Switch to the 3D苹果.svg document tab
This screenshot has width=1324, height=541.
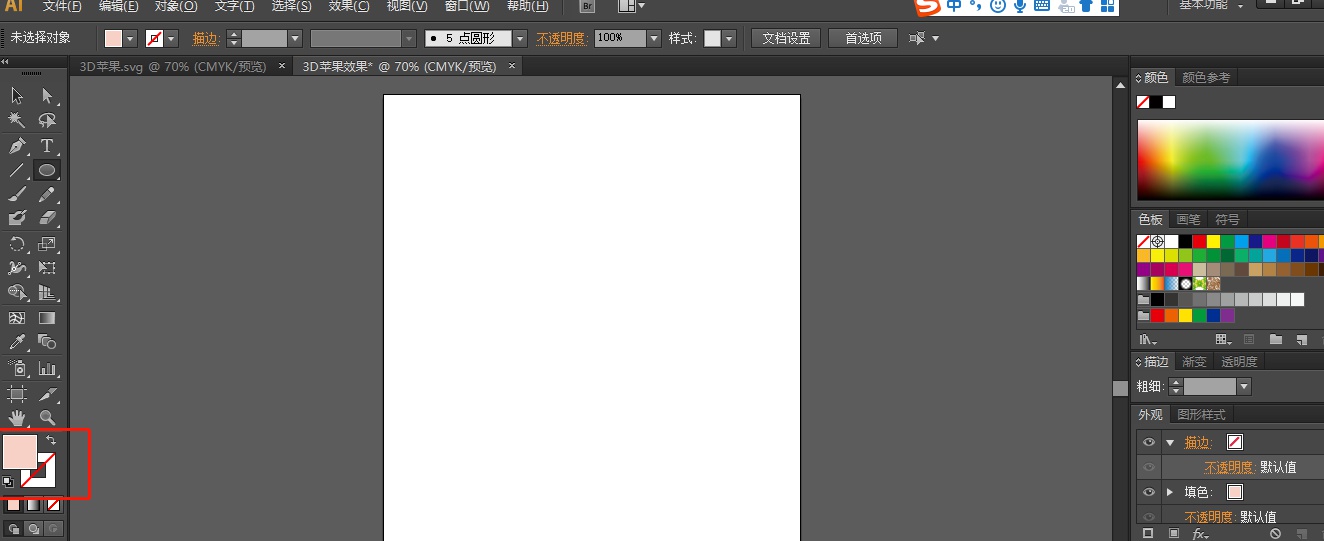click(173, 67)
